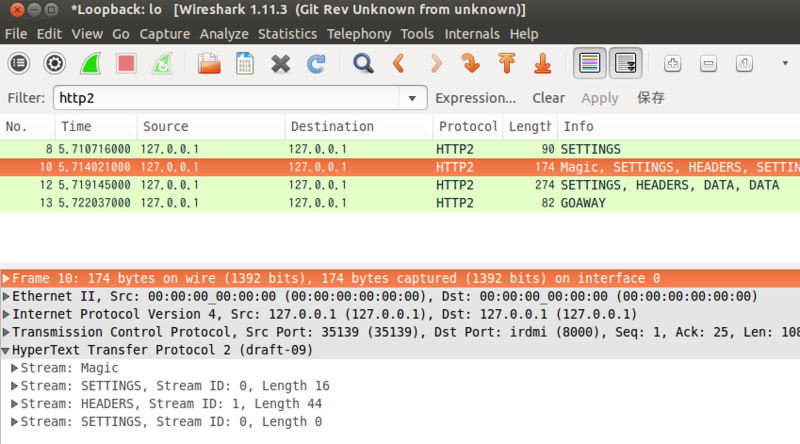Go to packet with specified number

[470, 64]
